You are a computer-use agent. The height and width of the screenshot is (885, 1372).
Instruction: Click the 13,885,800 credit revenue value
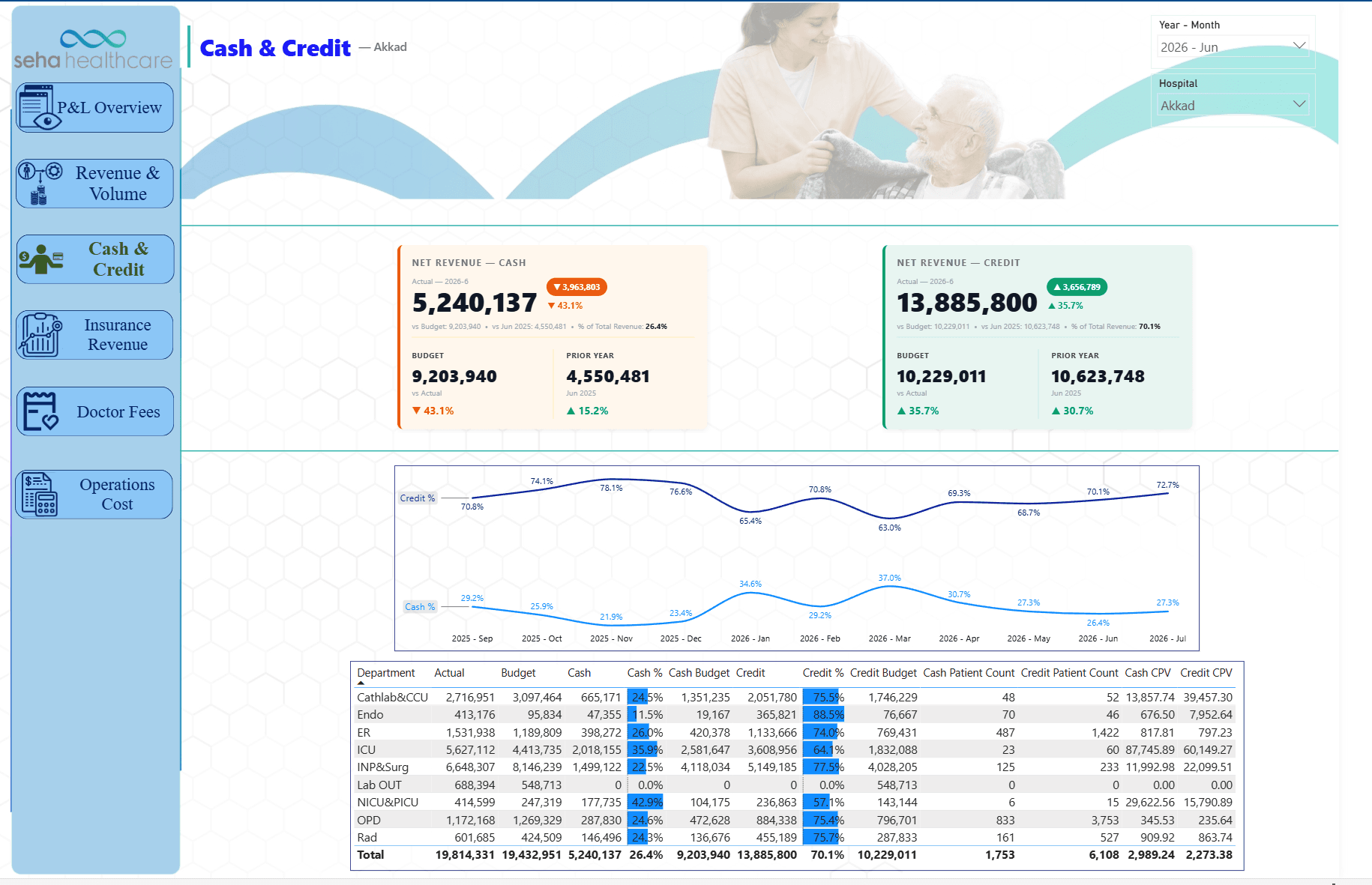tap(967, 303)
